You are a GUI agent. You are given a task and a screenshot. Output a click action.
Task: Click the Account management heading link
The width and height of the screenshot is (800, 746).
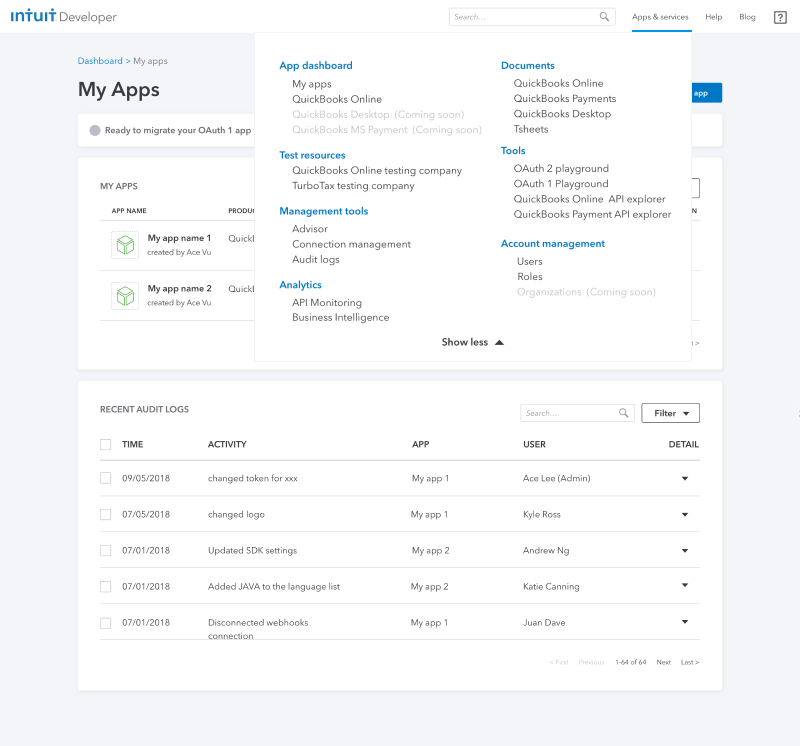point(553,243)
